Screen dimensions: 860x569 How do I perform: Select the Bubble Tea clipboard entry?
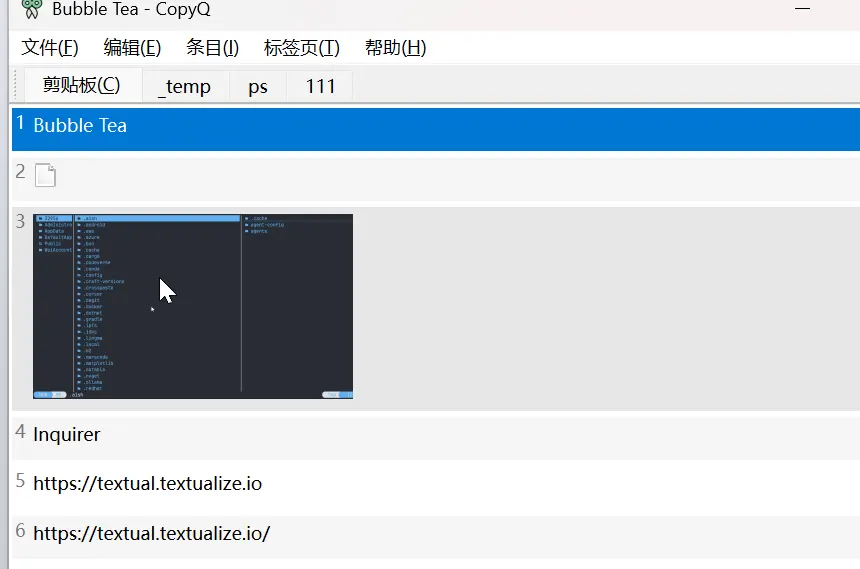80,126
